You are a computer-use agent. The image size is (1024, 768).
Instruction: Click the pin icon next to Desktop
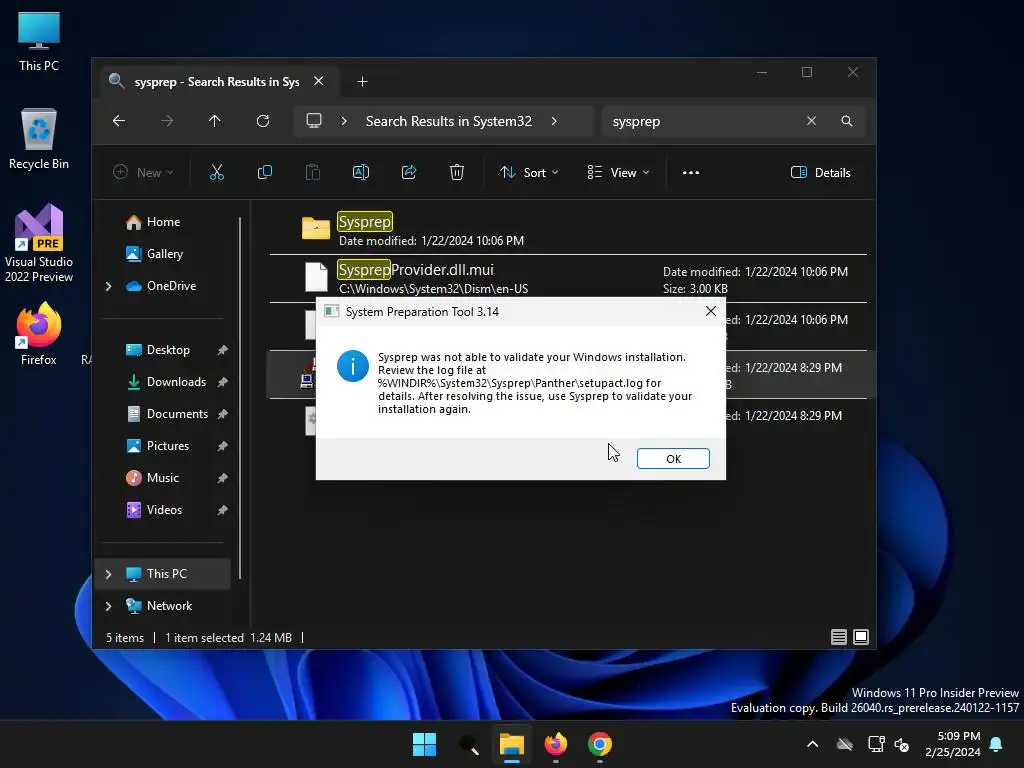[x=222, y=350]
